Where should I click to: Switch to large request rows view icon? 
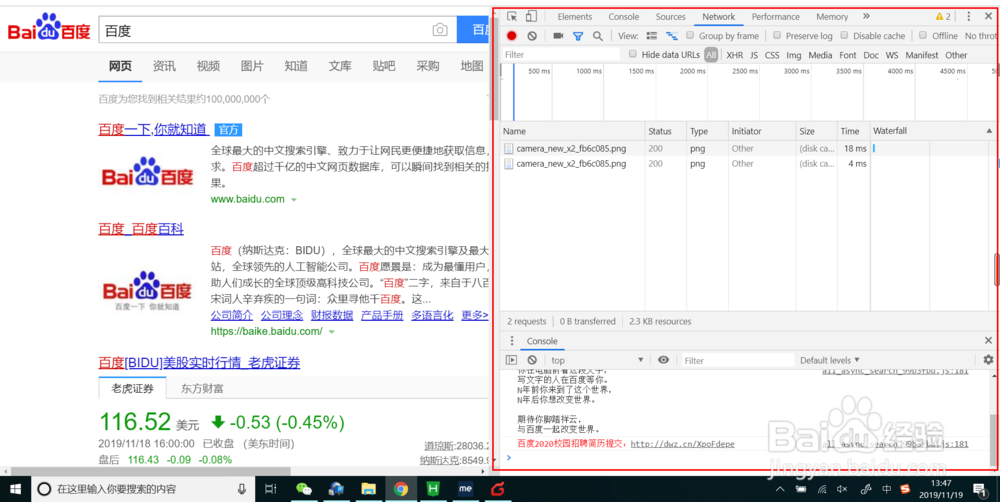click(x=652, y=36)
